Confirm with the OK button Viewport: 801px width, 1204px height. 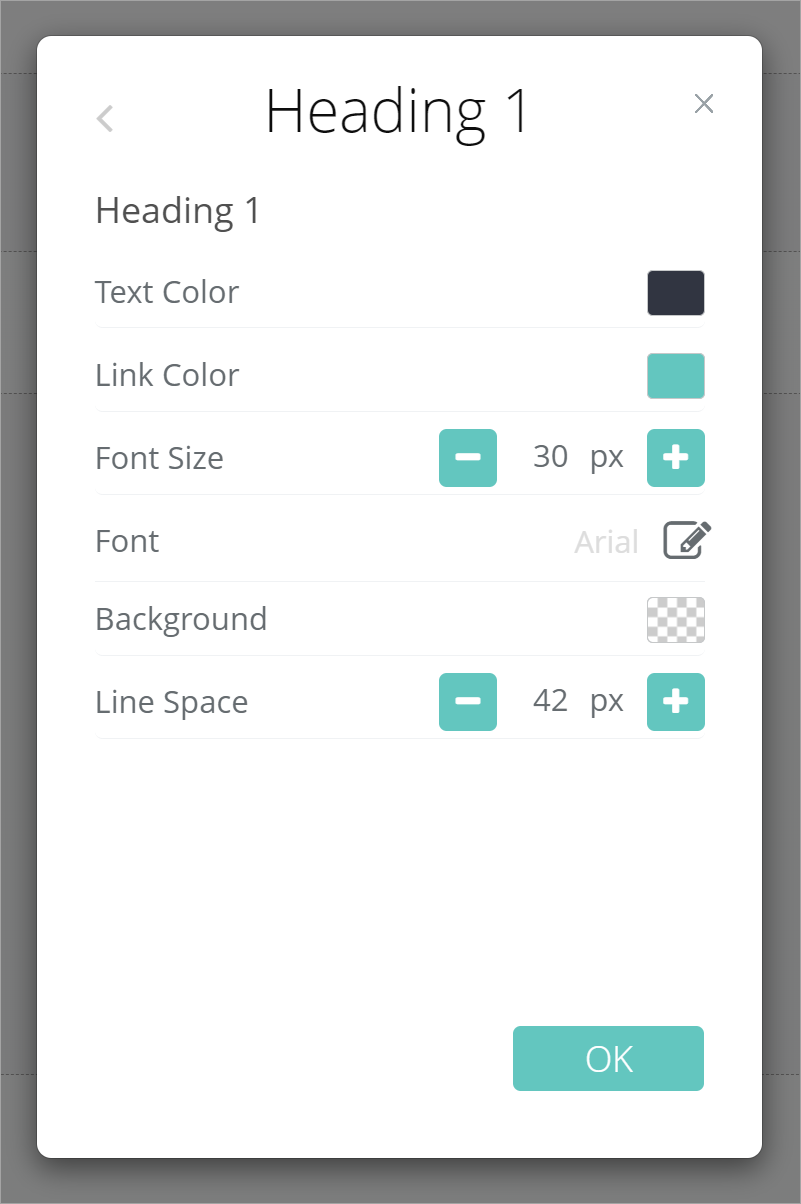pos(608,1058)
